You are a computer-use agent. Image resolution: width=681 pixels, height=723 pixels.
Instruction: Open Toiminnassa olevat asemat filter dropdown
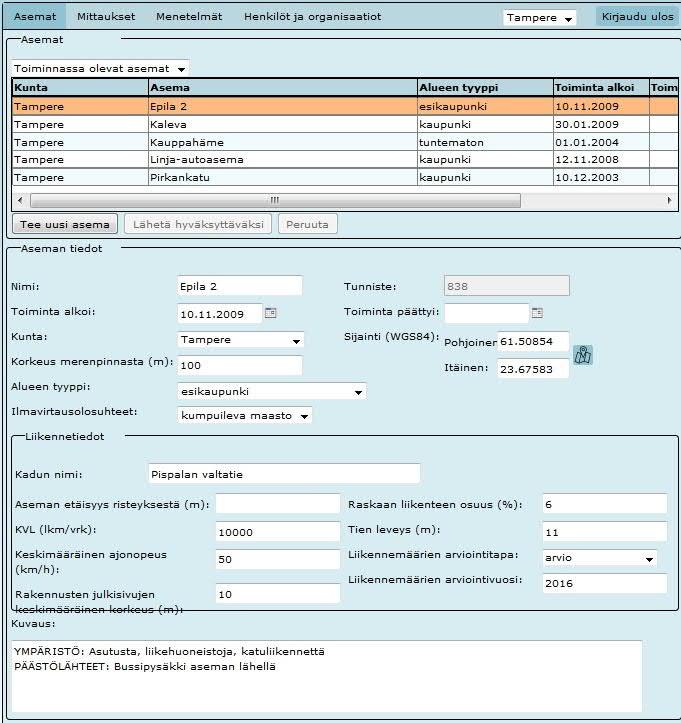tap(100, 69)
